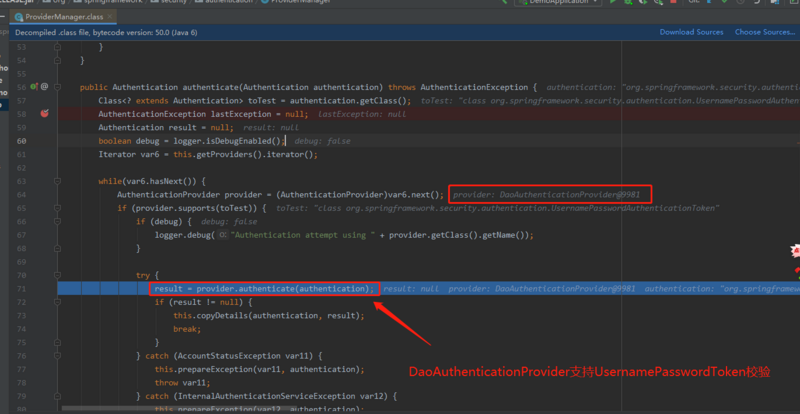Click the blue Git Update Project icon

pos(709,2)
